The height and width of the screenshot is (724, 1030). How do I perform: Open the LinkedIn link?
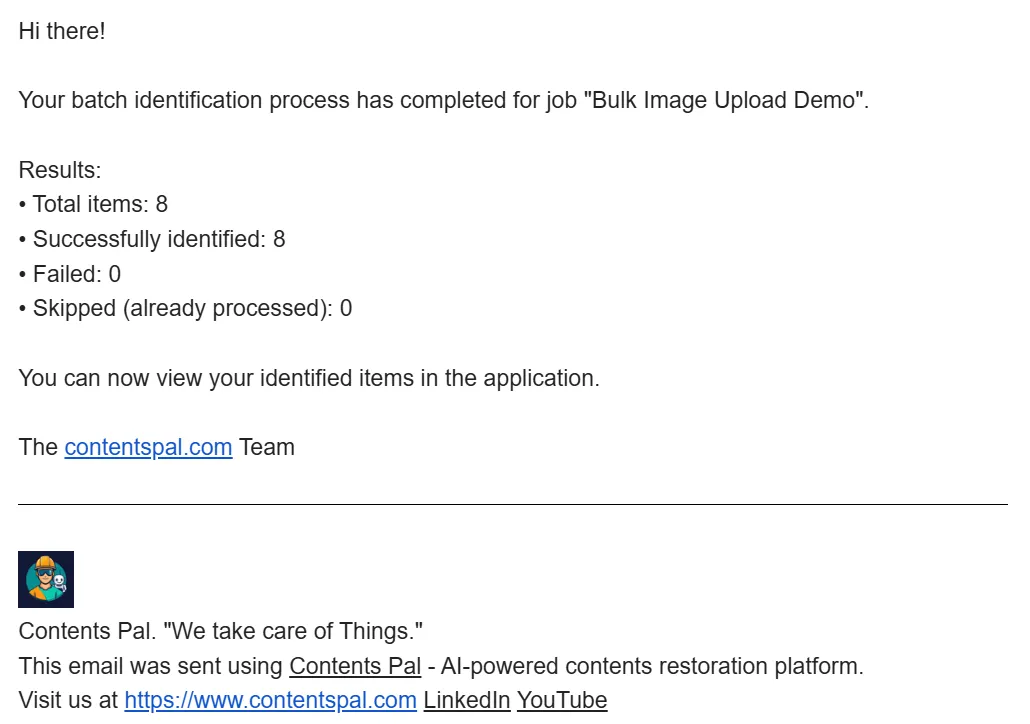pos(466,700)
